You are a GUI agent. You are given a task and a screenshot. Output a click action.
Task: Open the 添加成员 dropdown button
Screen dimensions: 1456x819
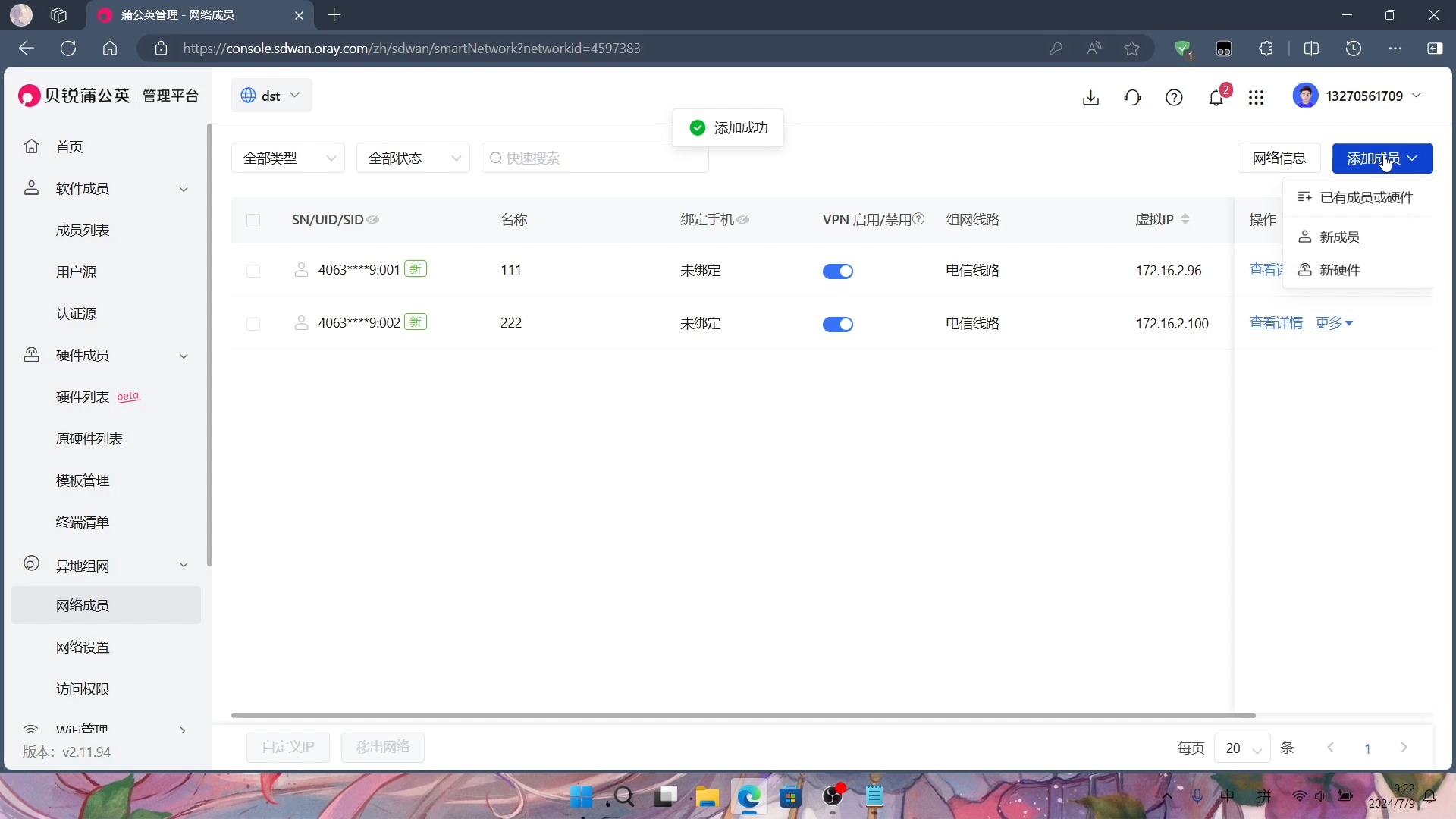[1382, 158]
